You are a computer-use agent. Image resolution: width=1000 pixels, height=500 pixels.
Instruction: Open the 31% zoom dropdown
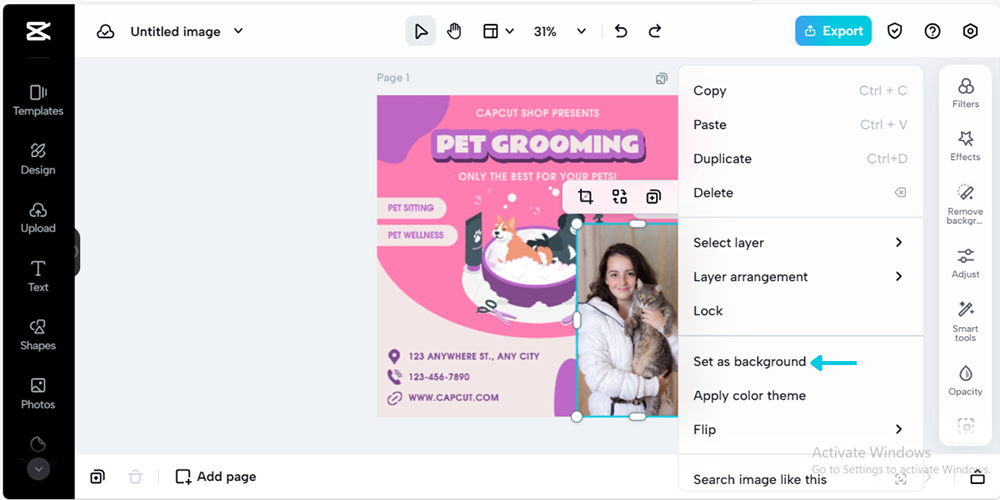pos(581,31)
